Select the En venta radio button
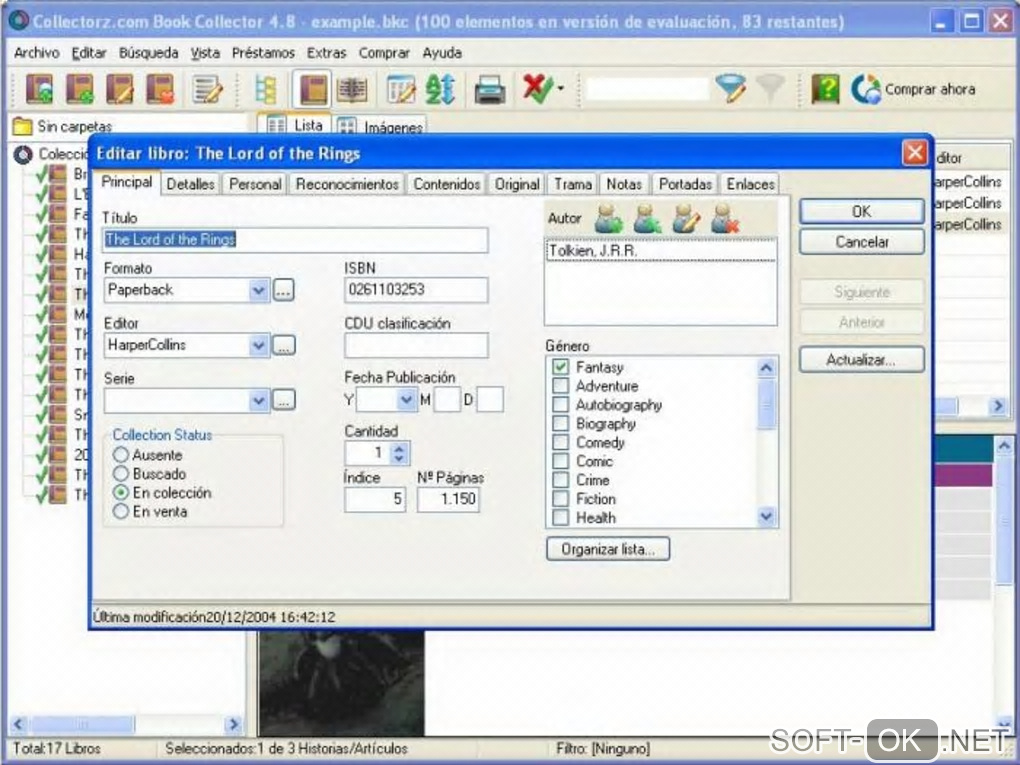 (x=120, y=511)
